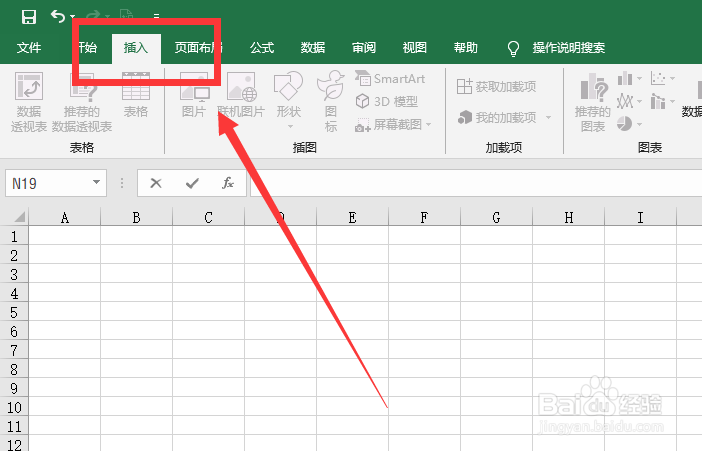Click cell B7

(x=137, y=349)
